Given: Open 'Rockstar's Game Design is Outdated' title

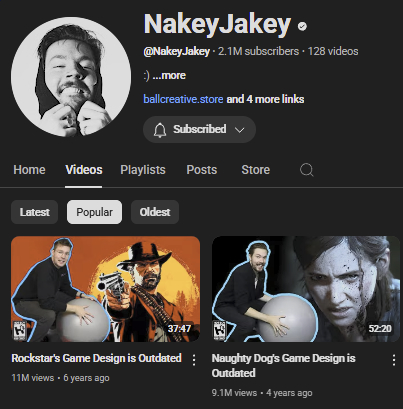Looking at the screenshot, I should [96, 358].
